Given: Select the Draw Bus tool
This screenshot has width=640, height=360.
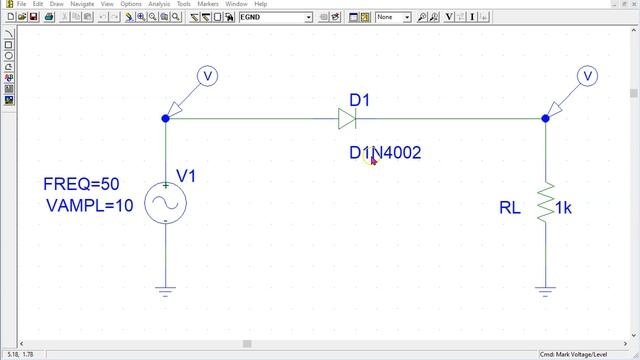Looking at the screenshot, I should point(206,17).
